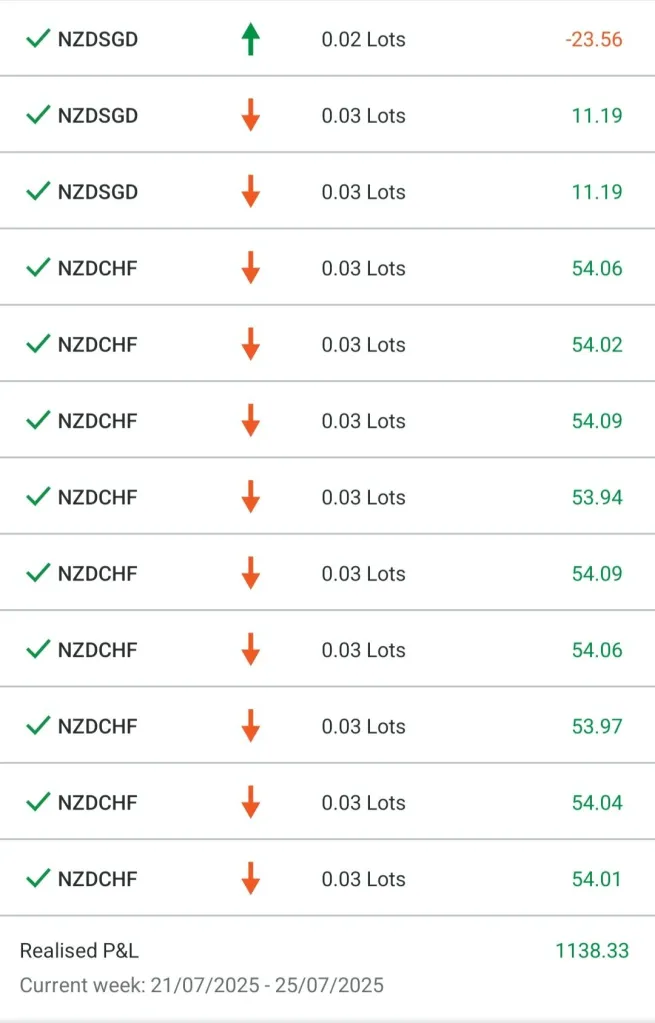
Task: Click the checkmark on the 54.04 NZDCHF trade
Action: point(38,802)
